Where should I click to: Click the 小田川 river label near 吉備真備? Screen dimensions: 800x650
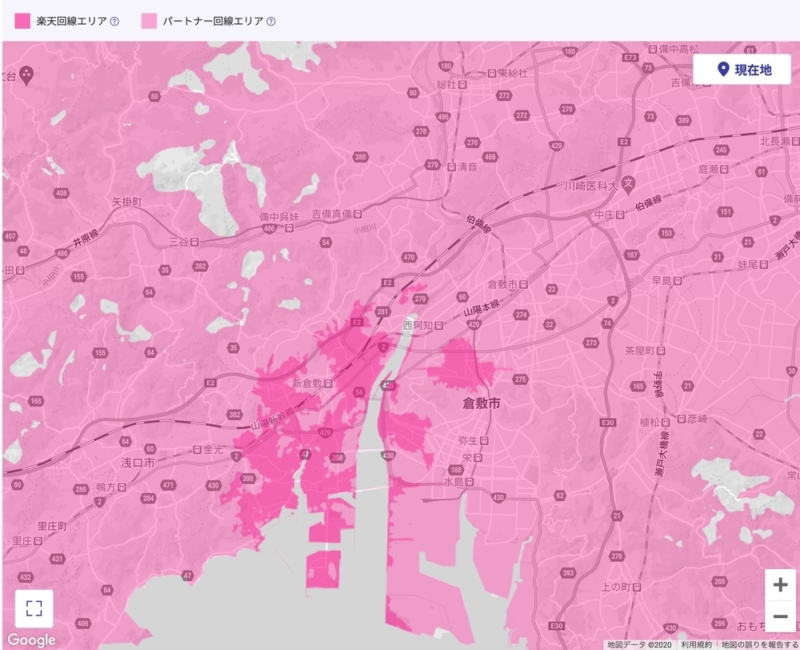pyautogui.click(x=365, y=230)
